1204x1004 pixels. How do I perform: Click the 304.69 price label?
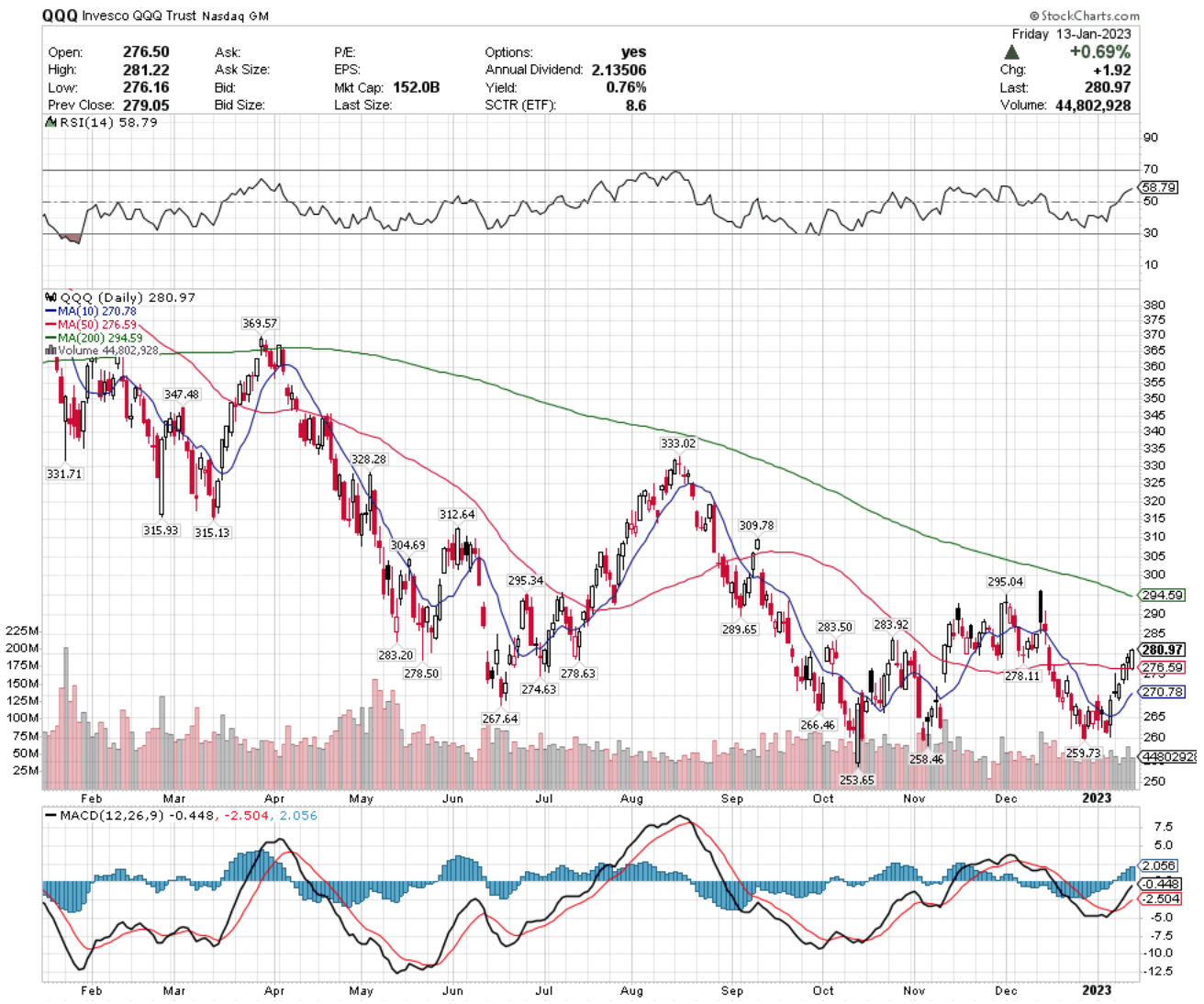click(x=407, y=545)
